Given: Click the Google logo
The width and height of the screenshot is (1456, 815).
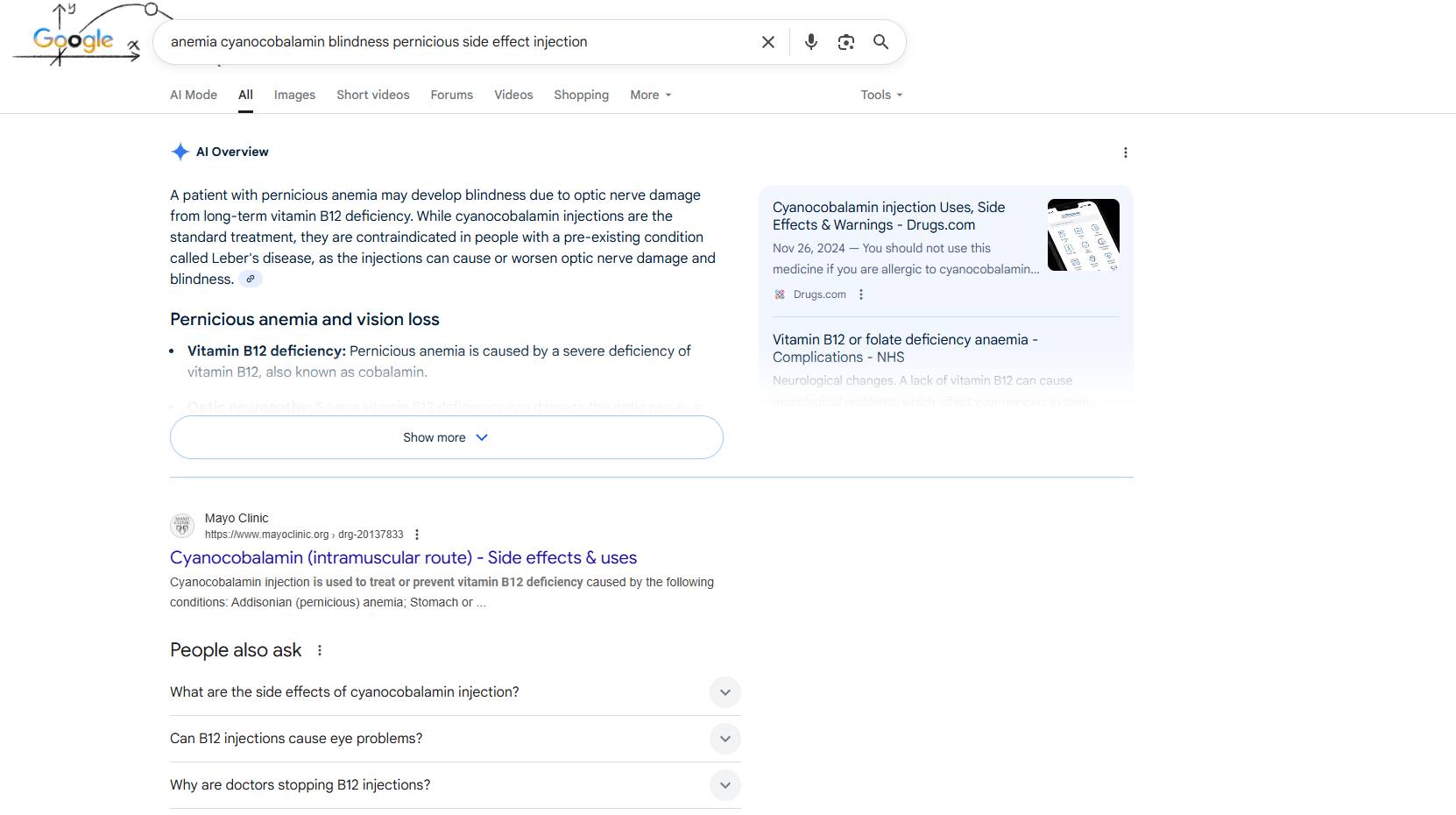Looking at the screenshot, I should (77, 37).
